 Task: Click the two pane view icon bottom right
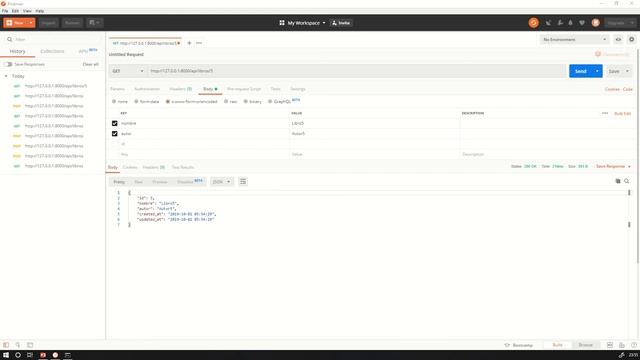point(610,345)
